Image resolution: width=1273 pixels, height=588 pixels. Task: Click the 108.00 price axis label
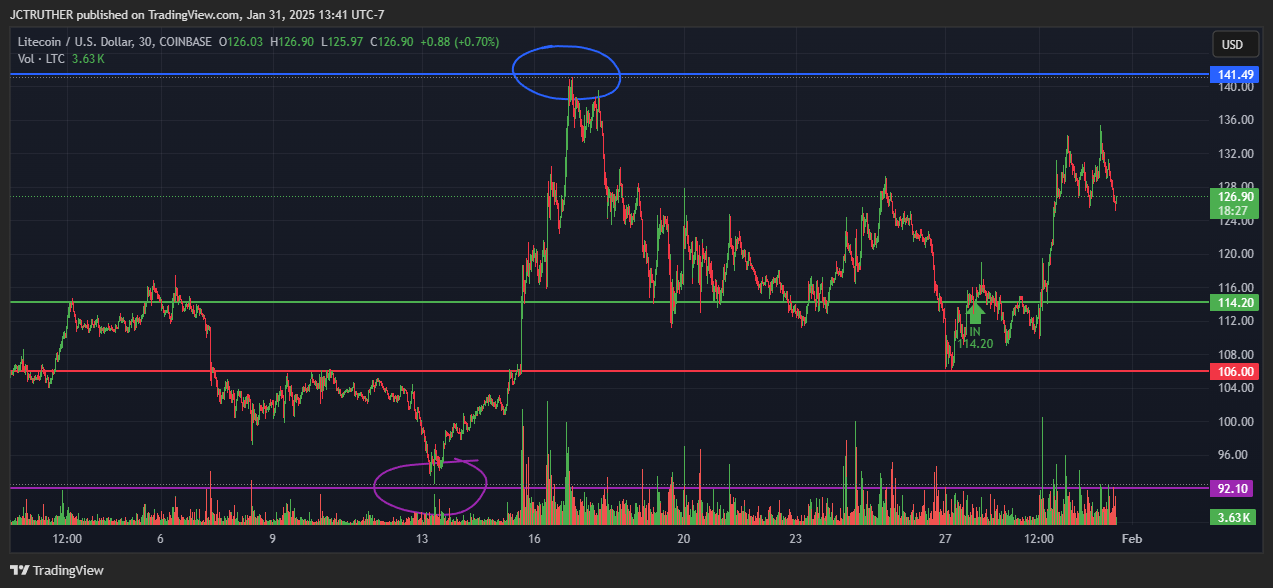[1234, 354]
